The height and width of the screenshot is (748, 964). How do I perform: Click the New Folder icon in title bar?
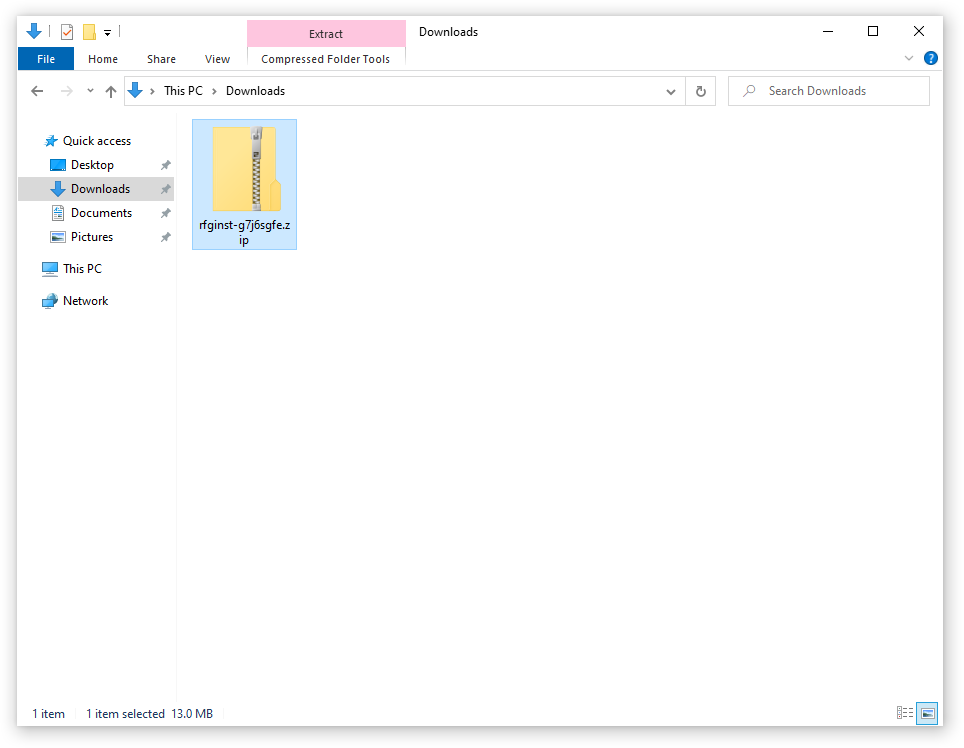click(90, 31)
